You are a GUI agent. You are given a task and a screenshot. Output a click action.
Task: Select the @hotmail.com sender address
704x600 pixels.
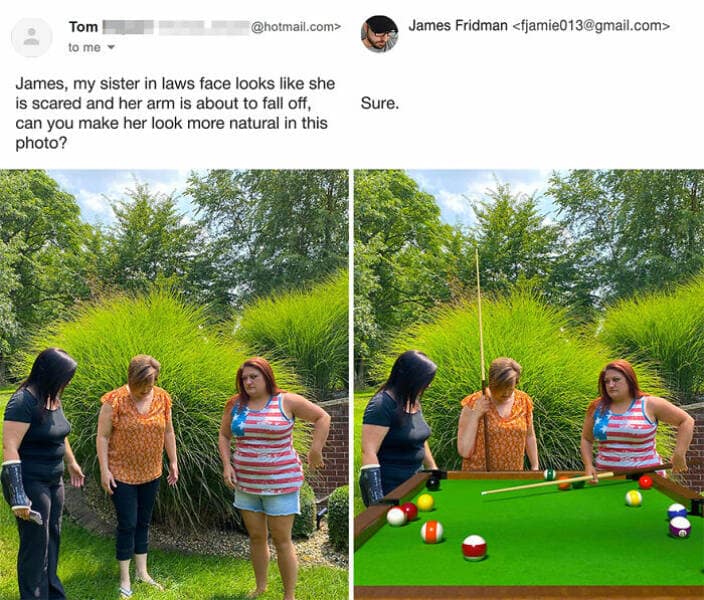(x=295, y=27)
